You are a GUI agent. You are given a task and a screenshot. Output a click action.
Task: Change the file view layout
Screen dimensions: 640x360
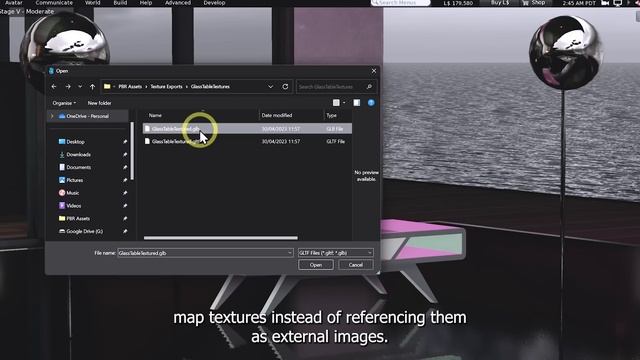[336, 103]
